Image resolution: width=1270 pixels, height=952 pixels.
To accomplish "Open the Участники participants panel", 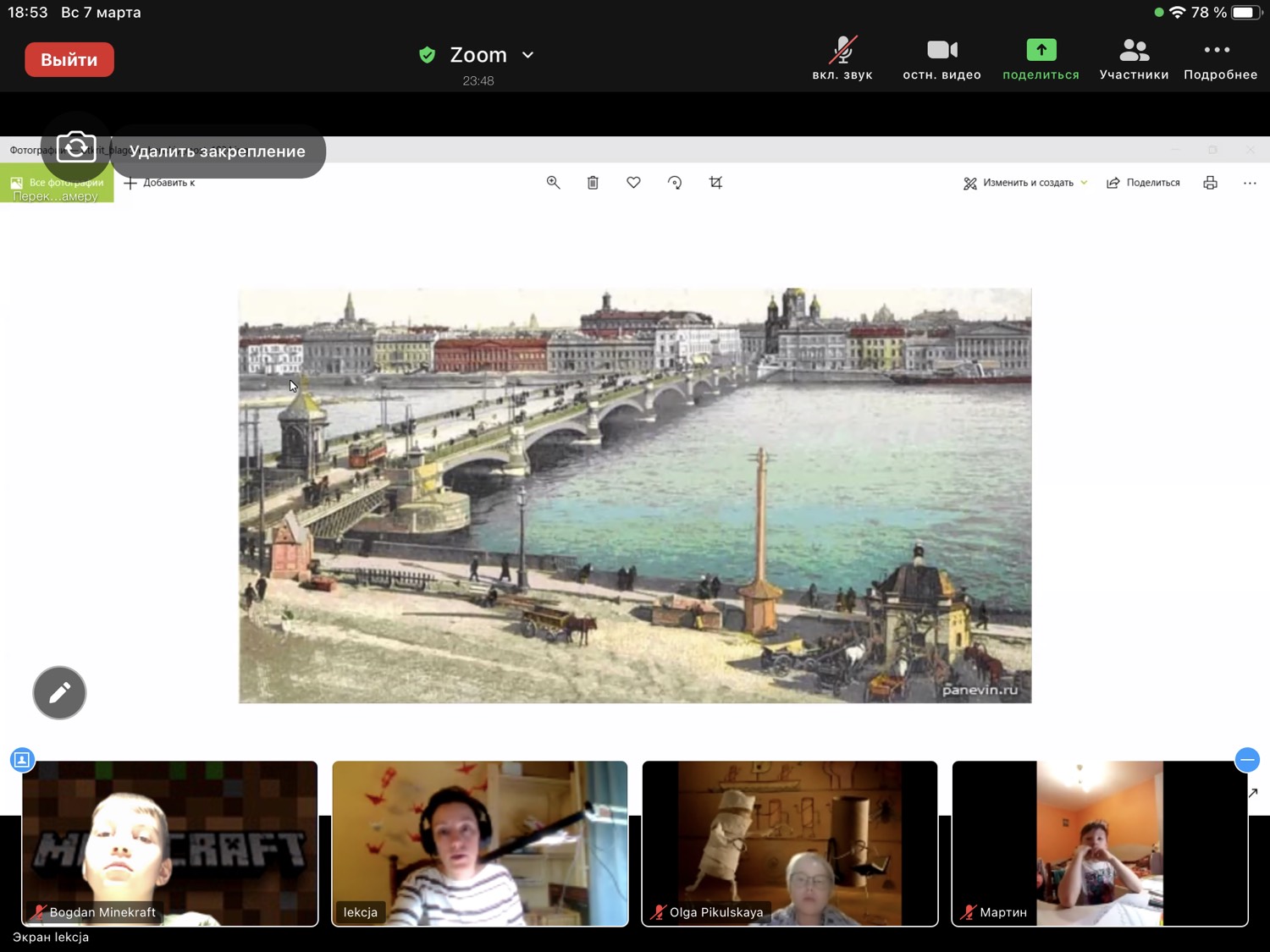I will click(x=1134, y=58).
